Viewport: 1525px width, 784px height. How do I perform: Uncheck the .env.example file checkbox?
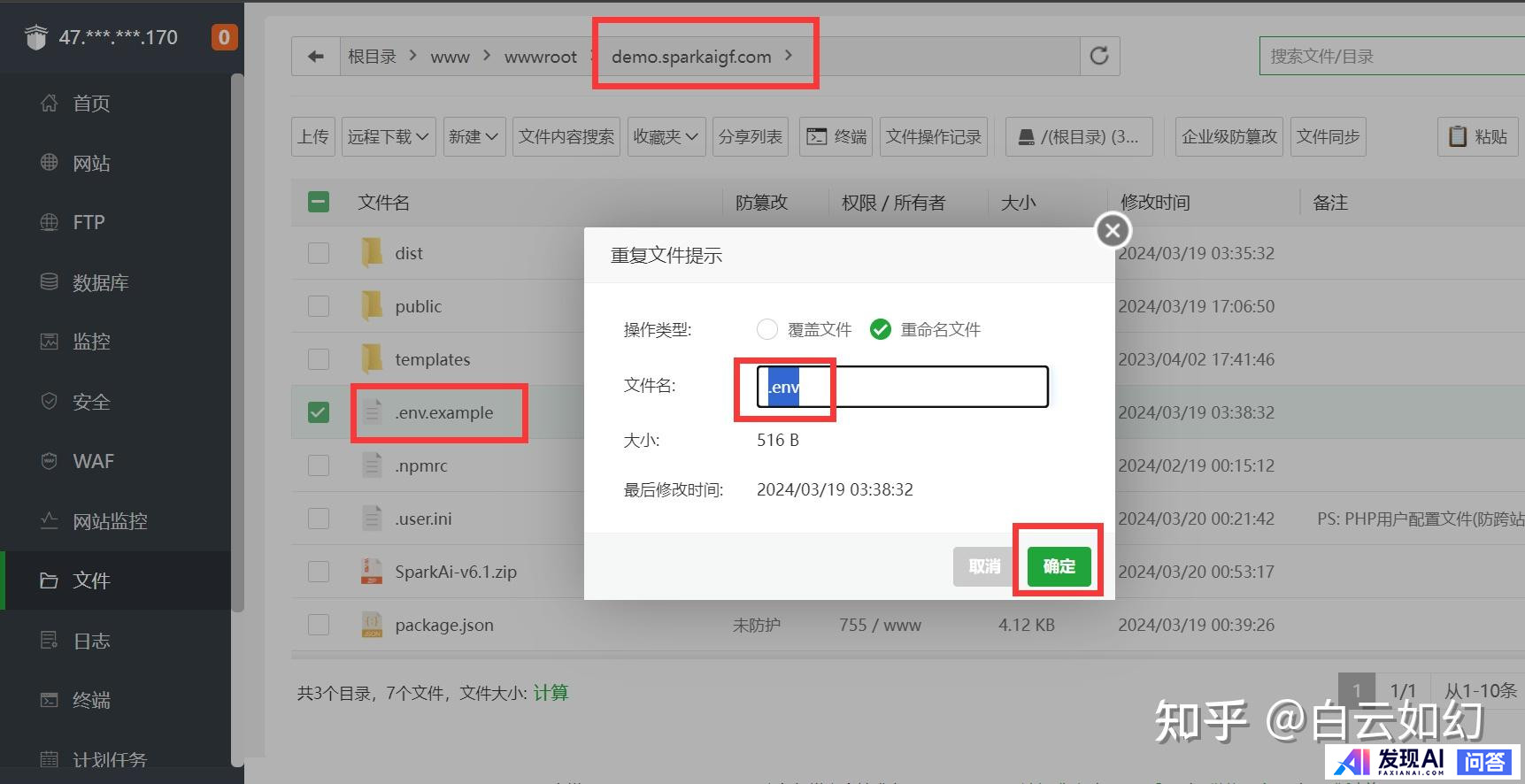319,412
